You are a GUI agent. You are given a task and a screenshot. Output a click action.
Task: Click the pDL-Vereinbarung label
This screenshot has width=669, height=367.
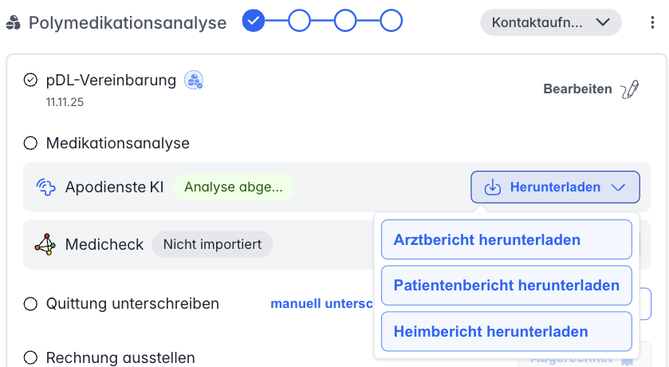(x=111, y=80)
